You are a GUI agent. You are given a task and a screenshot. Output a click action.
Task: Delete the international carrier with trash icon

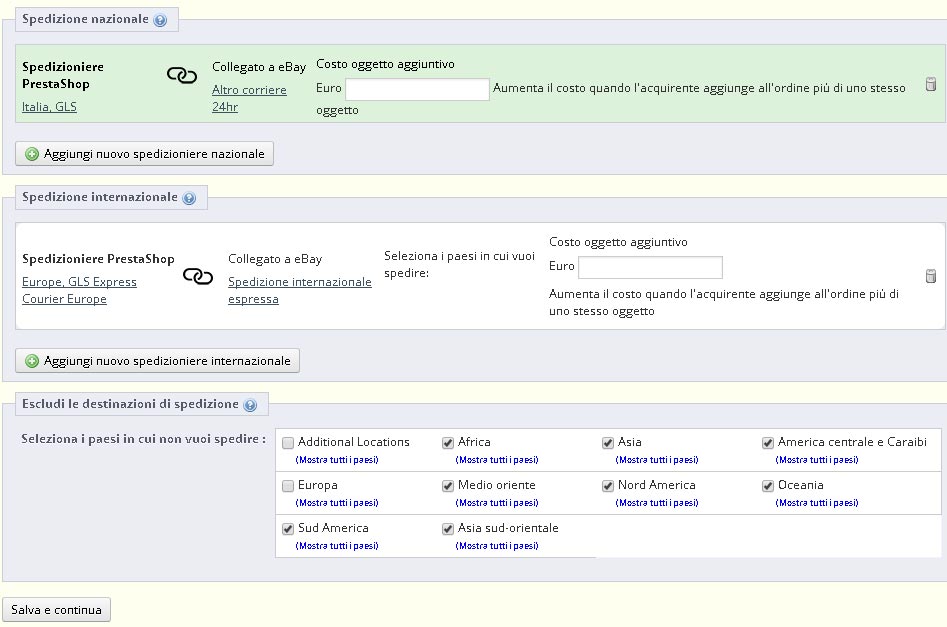930,276
